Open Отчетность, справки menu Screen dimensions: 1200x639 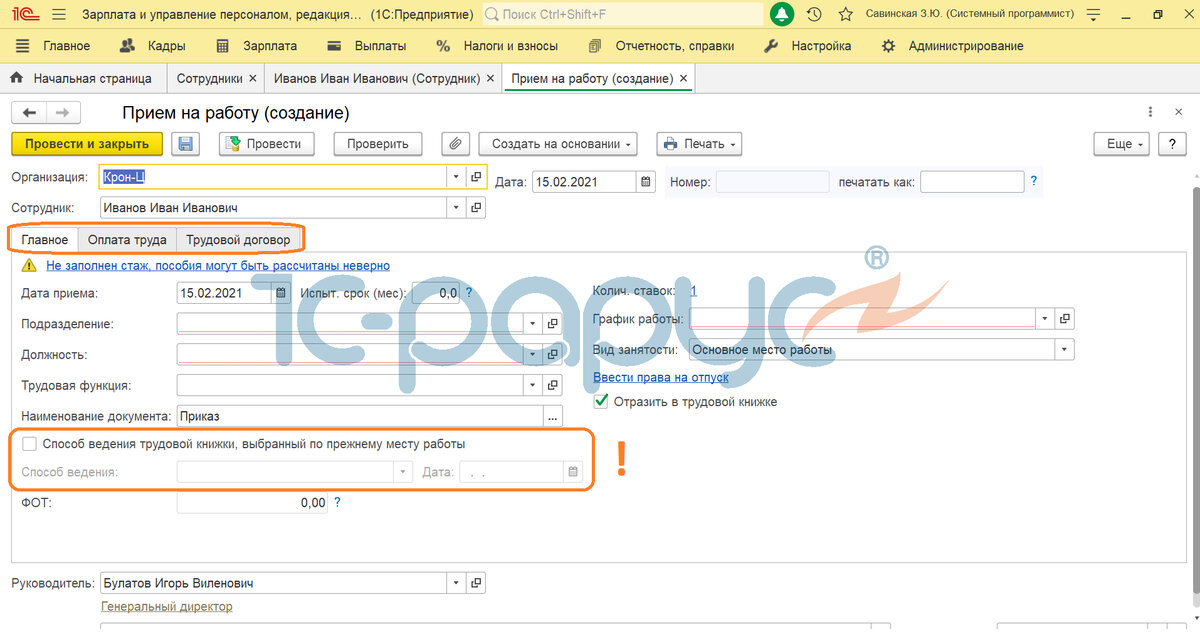pos(662,46)
